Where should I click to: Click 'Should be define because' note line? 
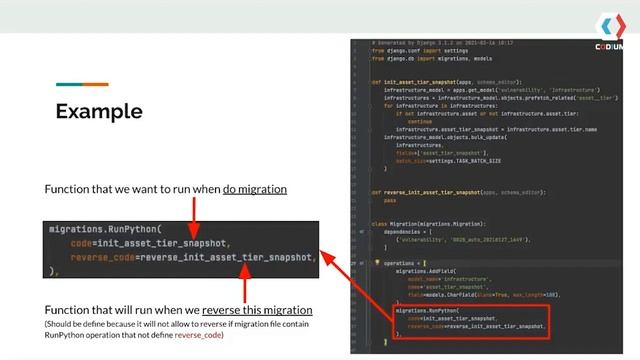point(177,324)
